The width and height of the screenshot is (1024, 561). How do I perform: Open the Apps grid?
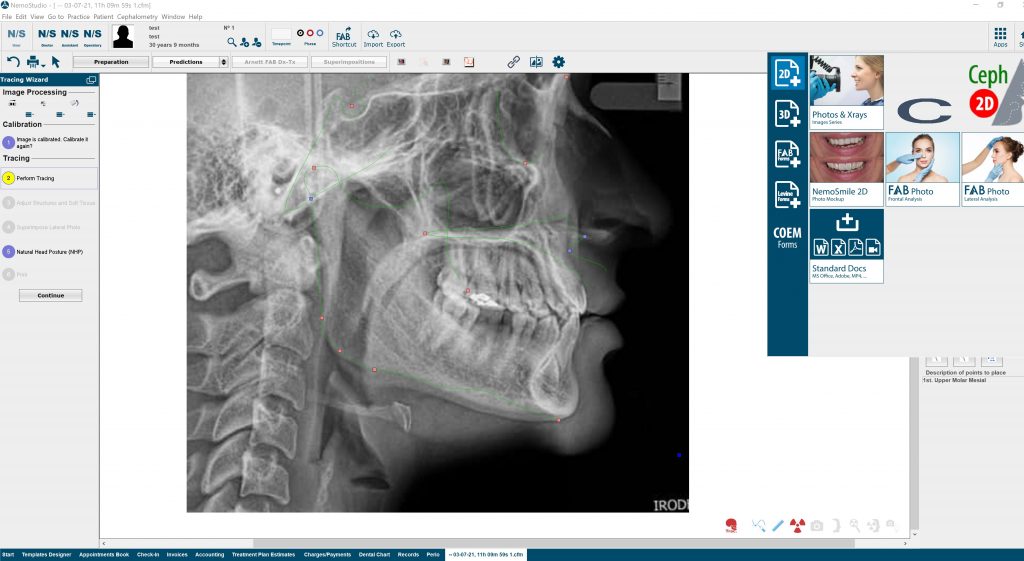[x=1000, y=37]
